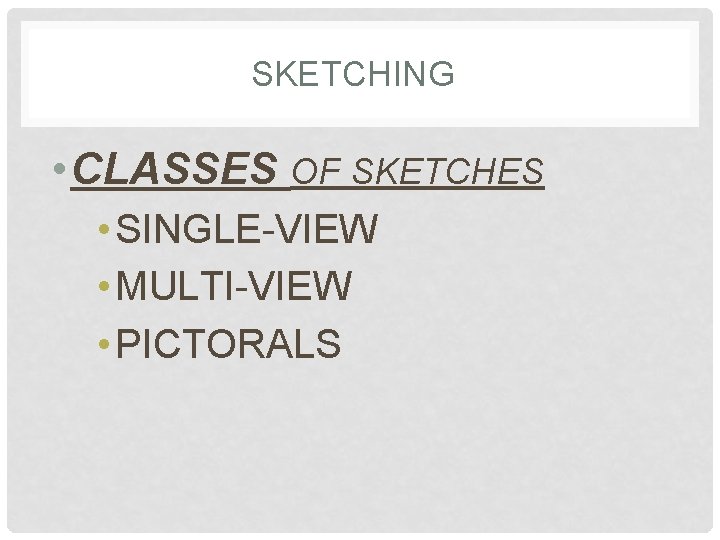Click VIEW in the SINGLE-VIEW line

[328, 228]
